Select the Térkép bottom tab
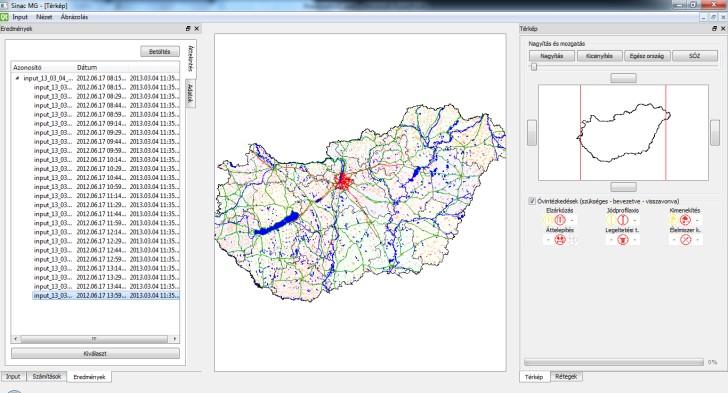 click(x=534, y=377)
